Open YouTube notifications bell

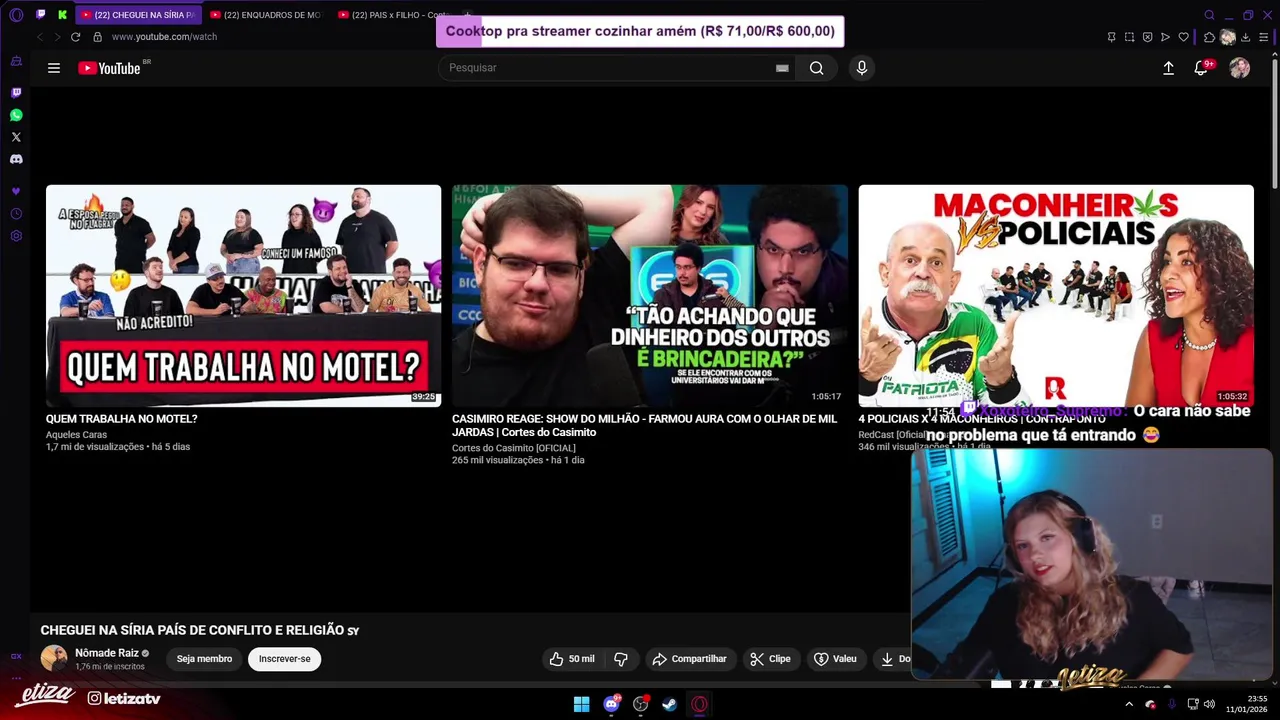1201,68
